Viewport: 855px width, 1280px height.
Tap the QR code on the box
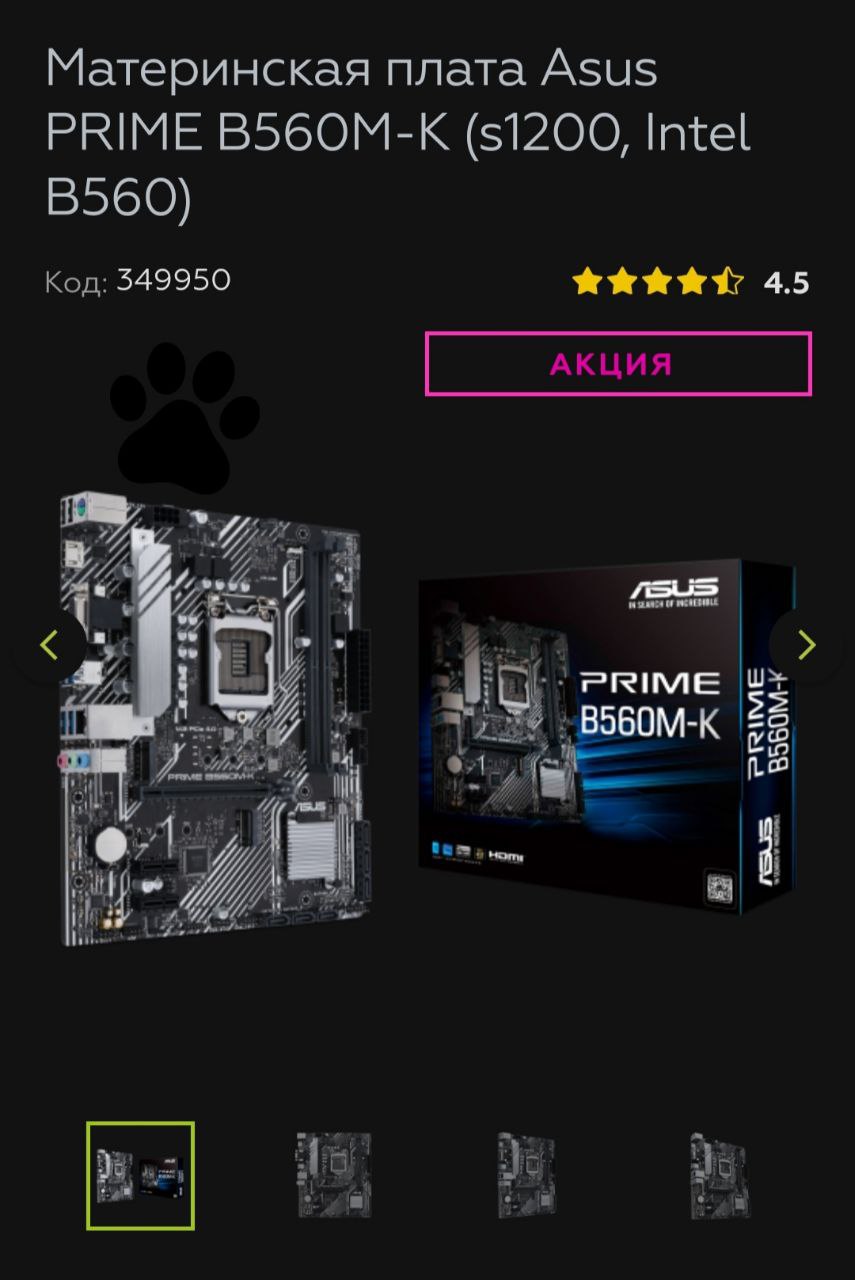[719, 885]
